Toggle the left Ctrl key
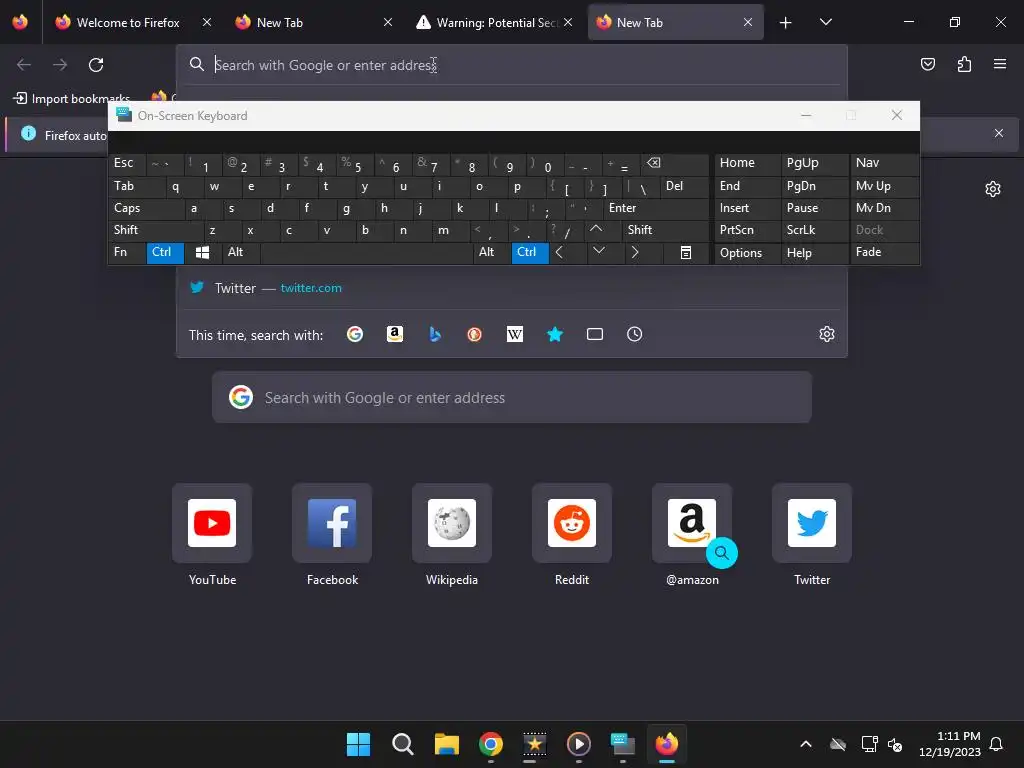Image resolution: width=1024 pixels, height=768 pixels. 165,253
